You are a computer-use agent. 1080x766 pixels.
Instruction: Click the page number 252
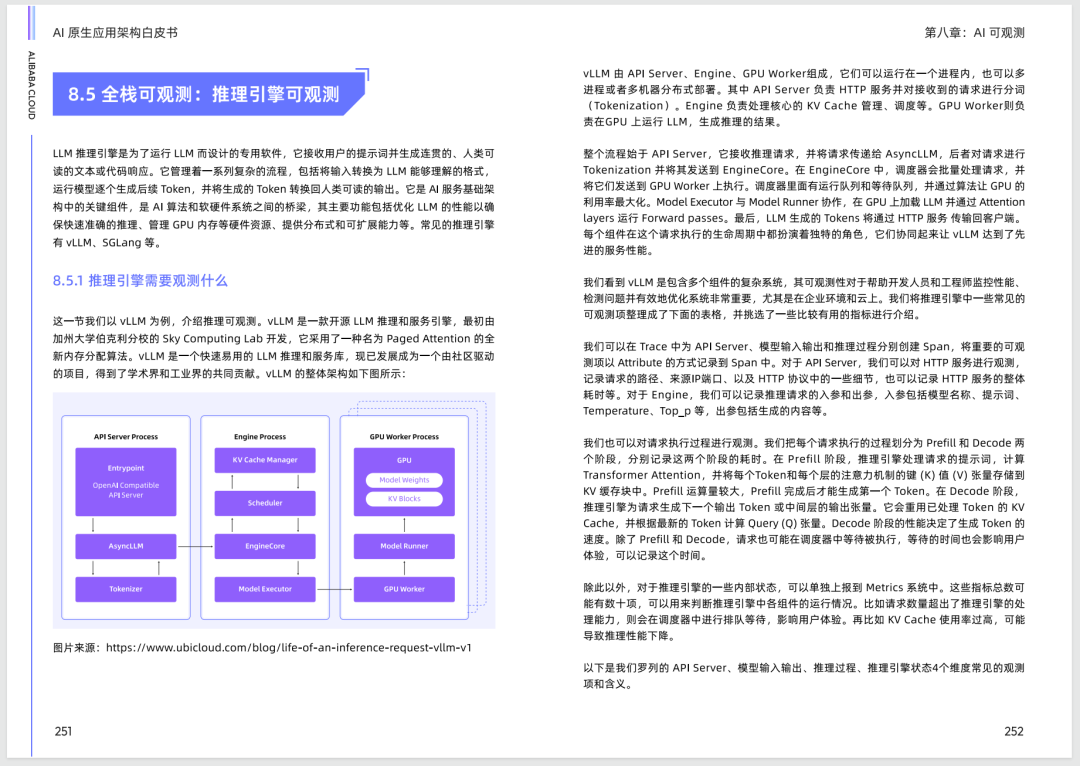[1014, 732]
